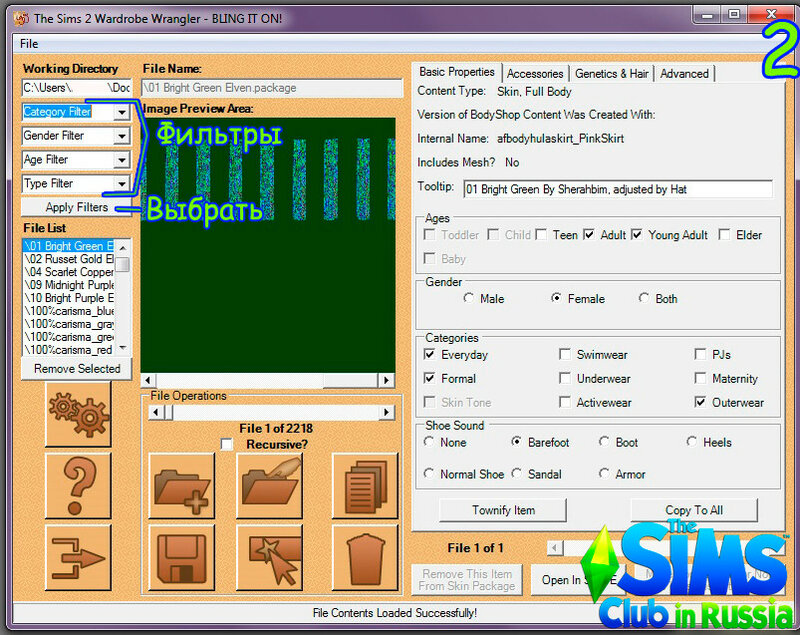This screenshot has height=635, width=800.
Task: Click the image preview right scroll arrow
Action: [x=386, y=380]
